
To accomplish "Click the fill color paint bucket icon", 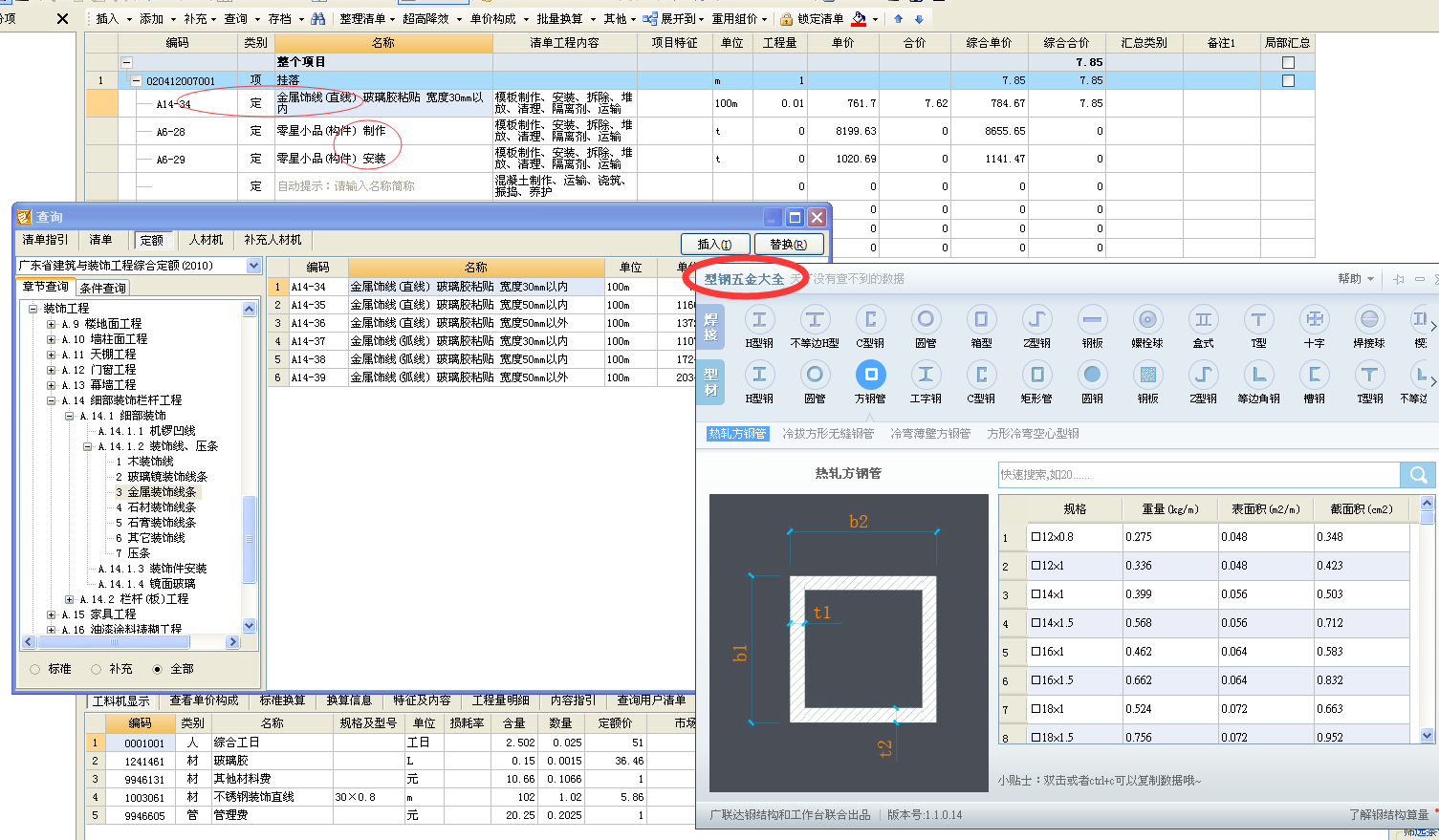I will click(x=859, y=18).
